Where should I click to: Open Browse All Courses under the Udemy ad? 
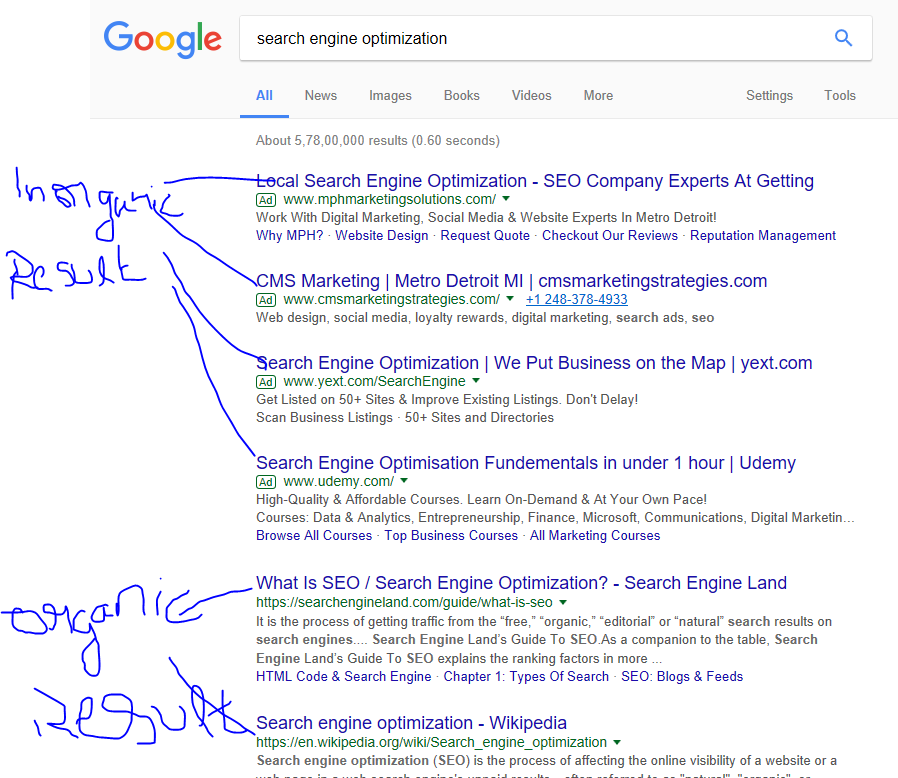(313, 535)
